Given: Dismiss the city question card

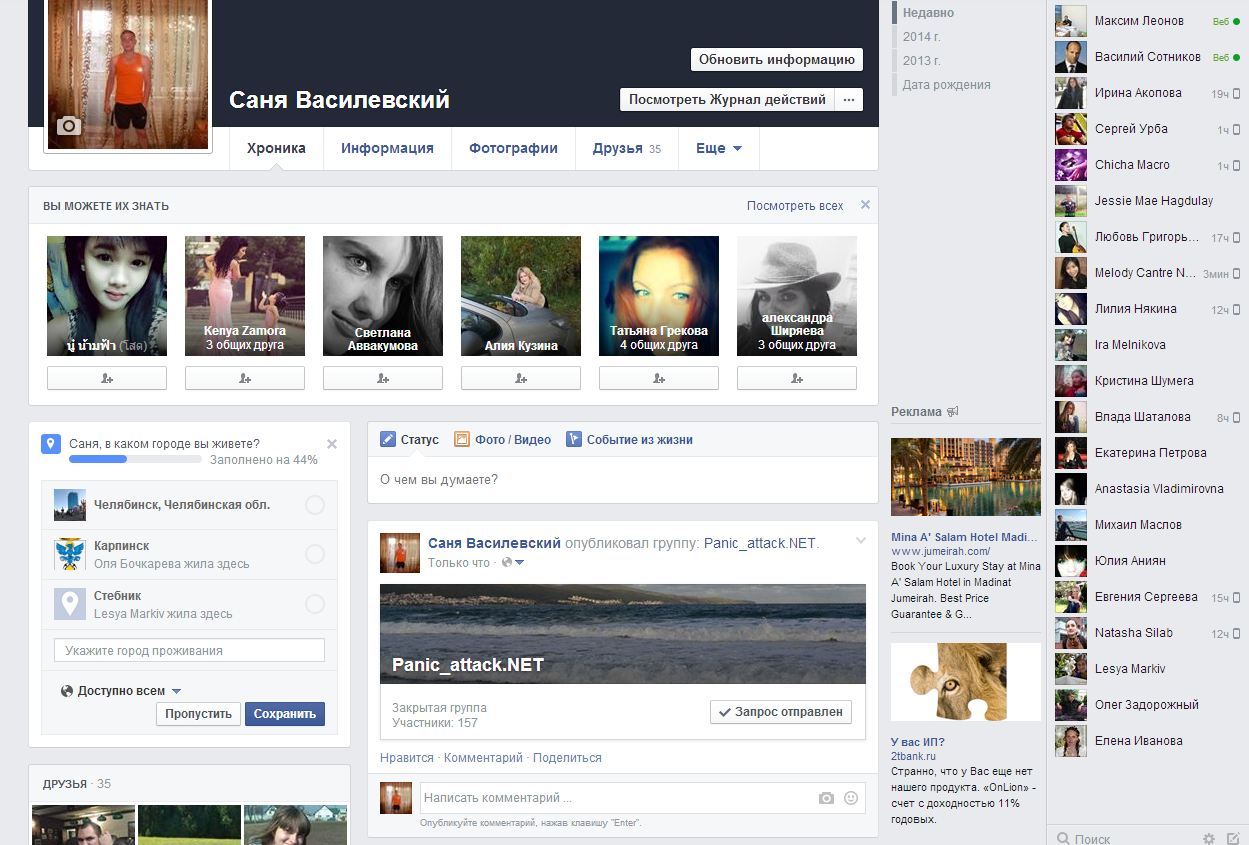Looking at the screenshot, I should (332, 444).
